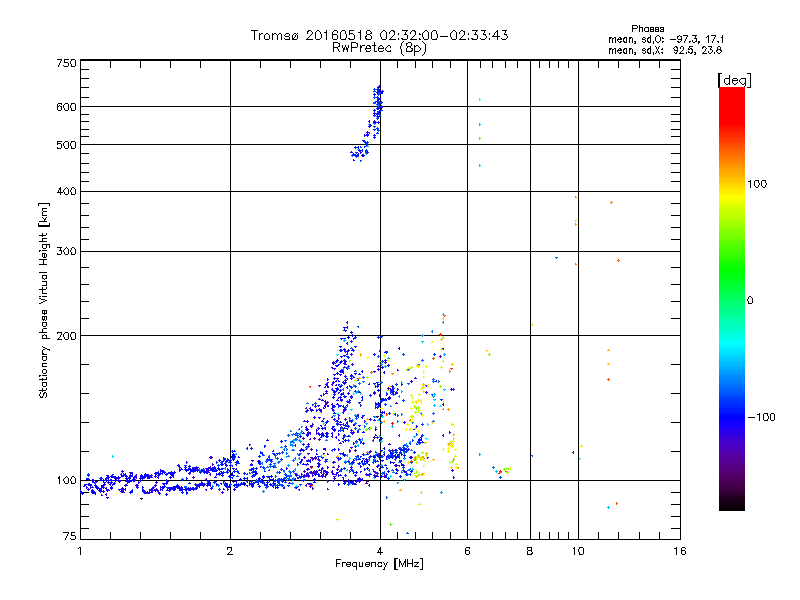Click the 'Frequency [MHz]' axis label
This screenshot has height=600, width=800.
tap(379, 564)
